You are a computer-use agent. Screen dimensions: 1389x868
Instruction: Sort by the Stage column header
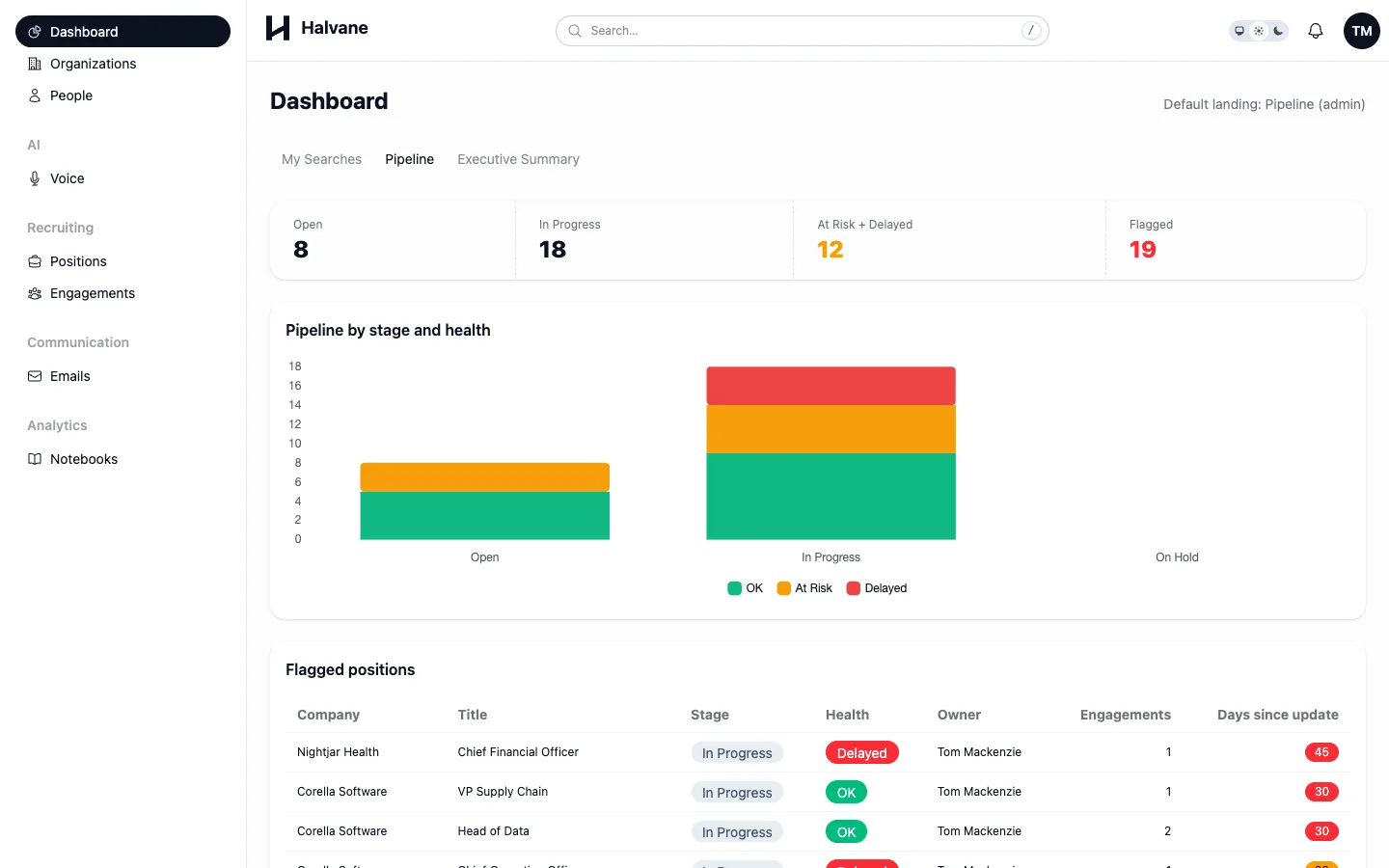pyautogui.click(x=710, y=715)
